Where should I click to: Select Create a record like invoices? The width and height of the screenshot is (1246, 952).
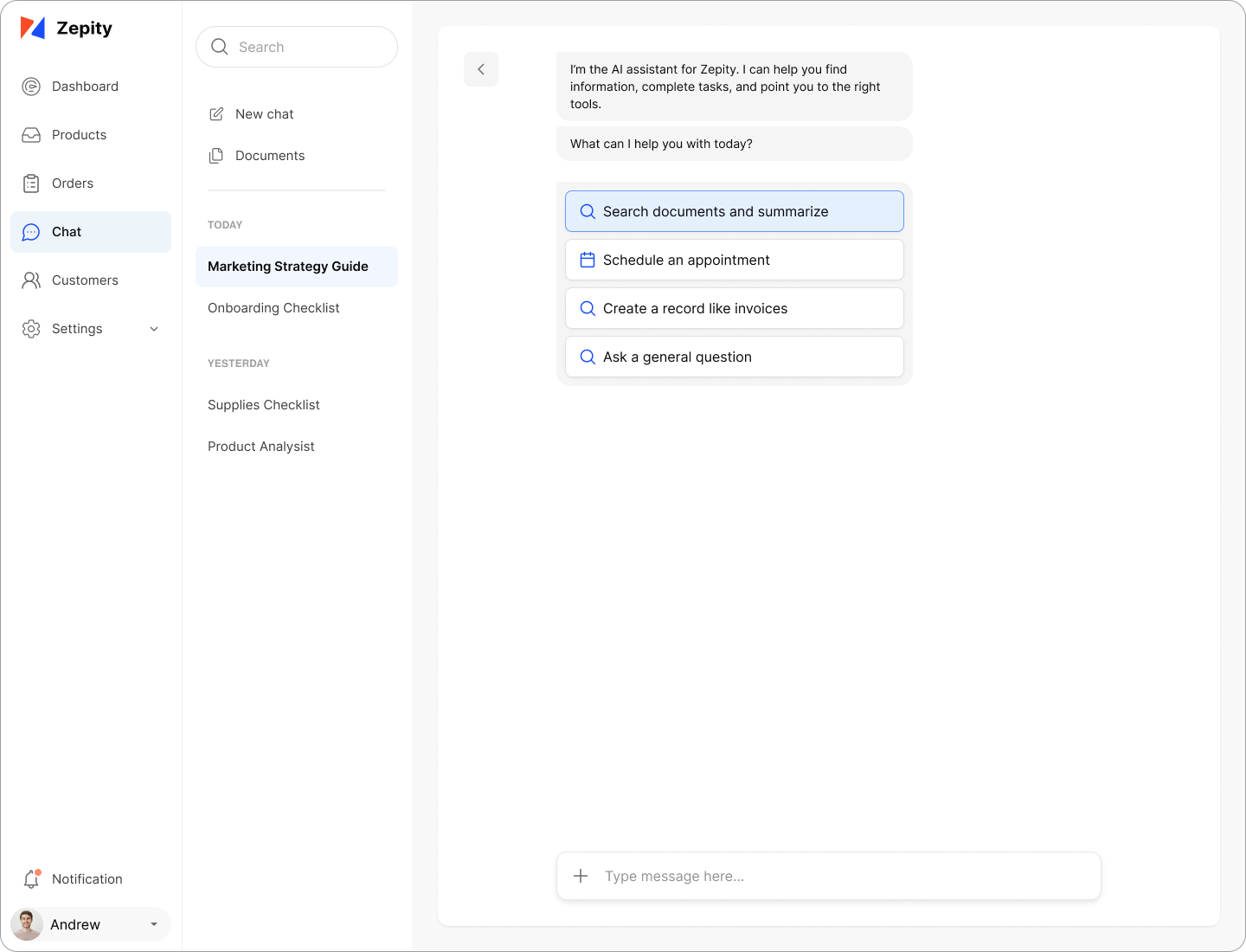click(x=734, y=308)
